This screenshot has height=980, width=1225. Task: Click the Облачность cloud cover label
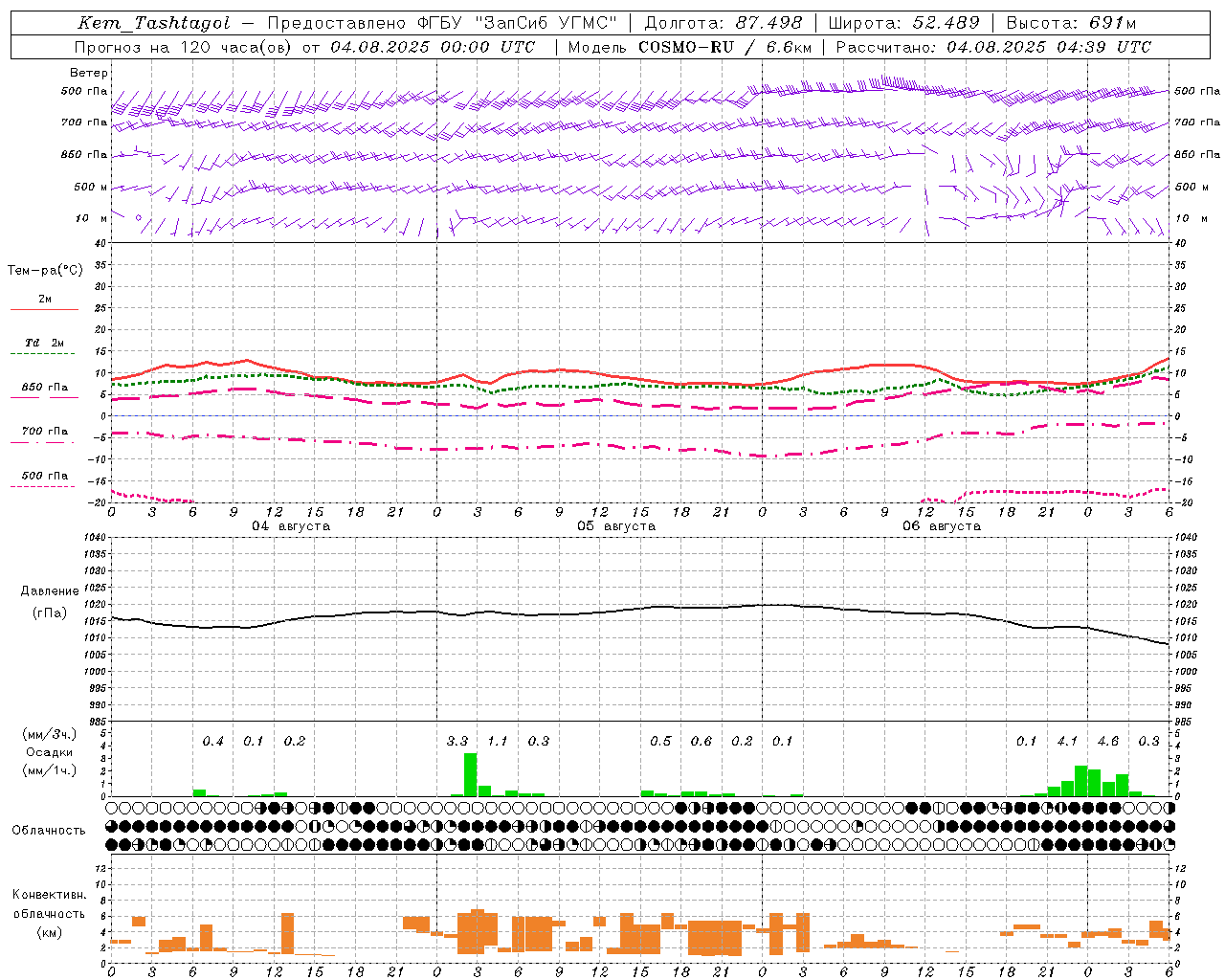pyautogui.click(x=49, y=831)
